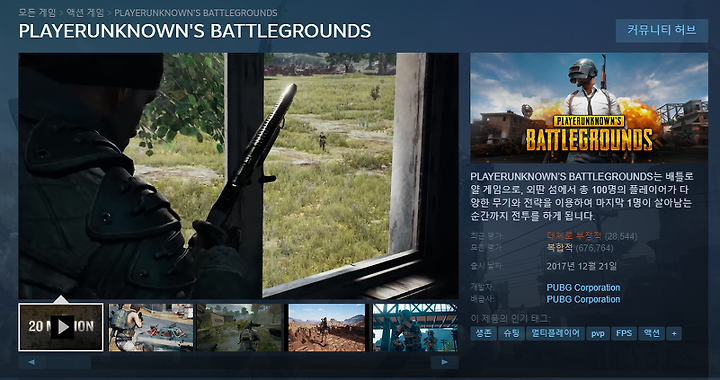Select the 생존 tag
This screenshot has height=380, width=720.
pos(483,334)
